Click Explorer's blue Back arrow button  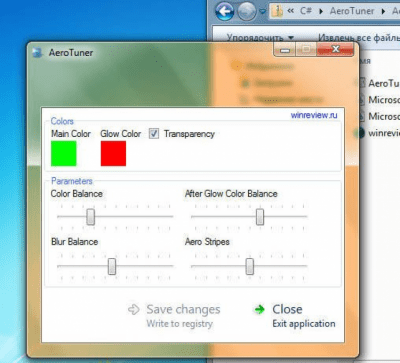click(224, 12)
